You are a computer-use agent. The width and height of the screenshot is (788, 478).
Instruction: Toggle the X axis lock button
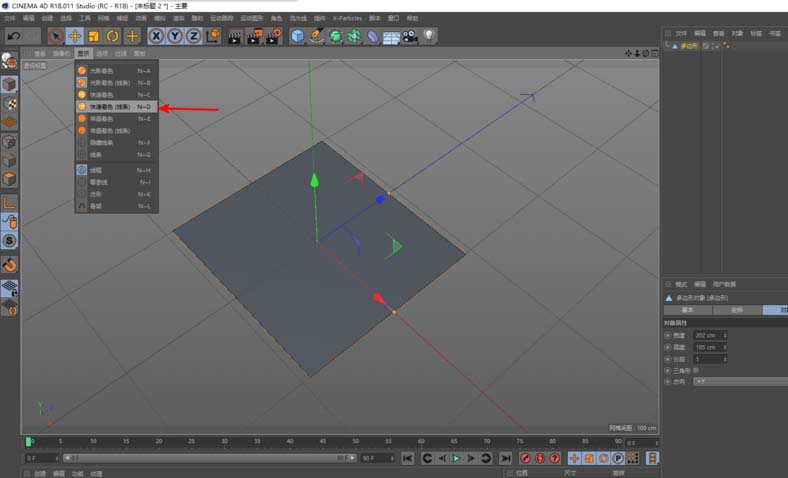pos(156,36)
